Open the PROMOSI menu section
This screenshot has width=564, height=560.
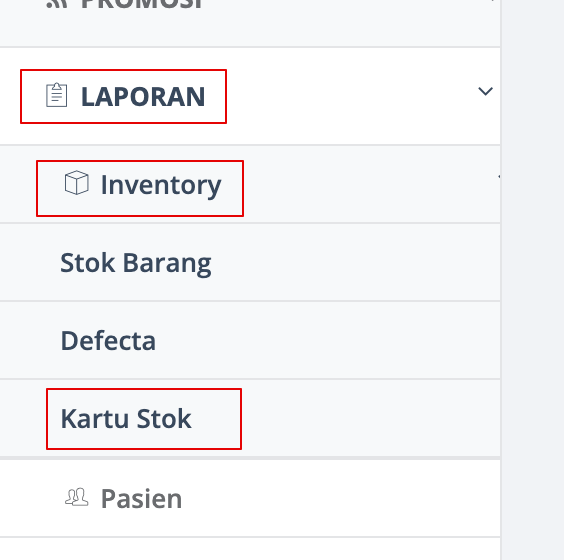click(142, 4)
